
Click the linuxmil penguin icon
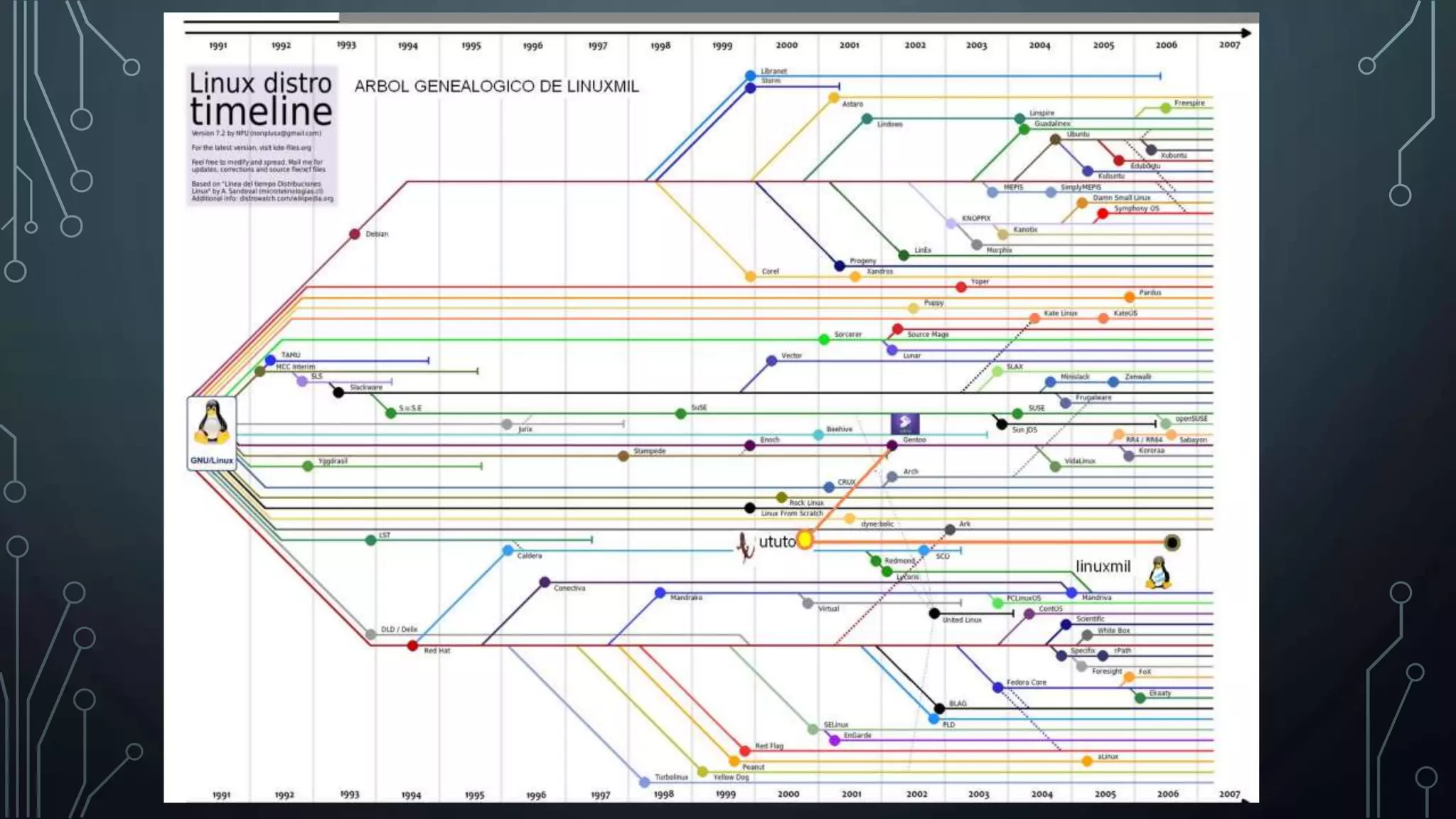(x=1158, y=573)
